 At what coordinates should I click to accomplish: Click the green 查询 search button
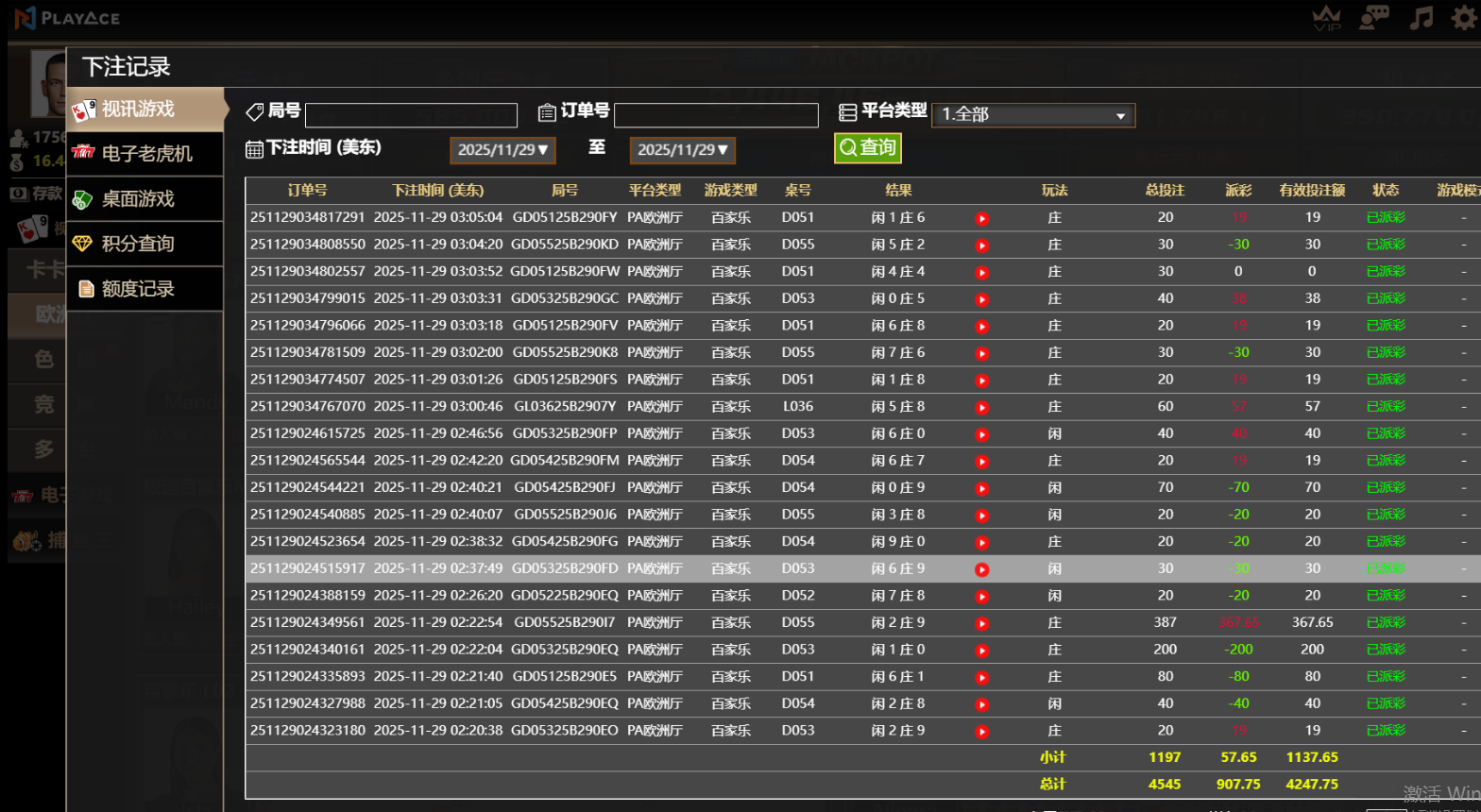867,147
